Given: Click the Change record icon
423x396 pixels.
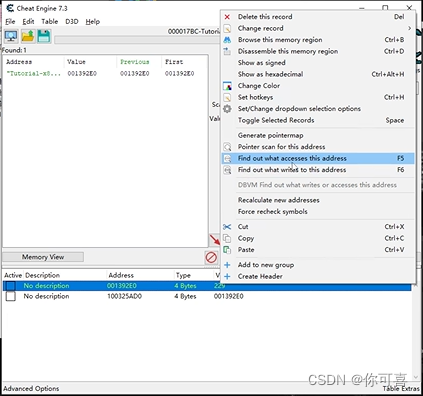Looking at the screenshot, I should click(x=227, y=28).
